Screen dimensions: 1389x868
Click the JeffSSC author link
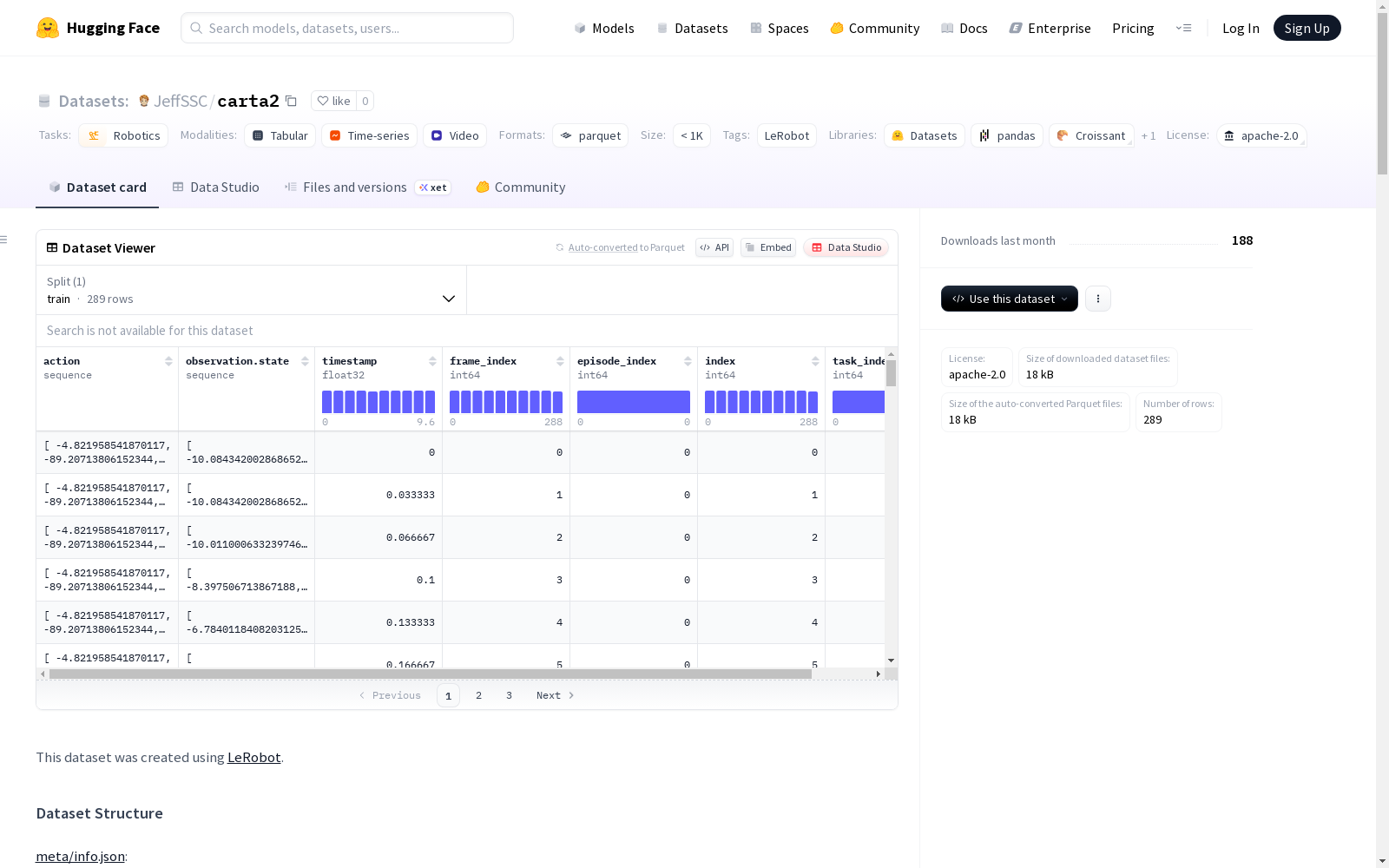pos(181,101)
